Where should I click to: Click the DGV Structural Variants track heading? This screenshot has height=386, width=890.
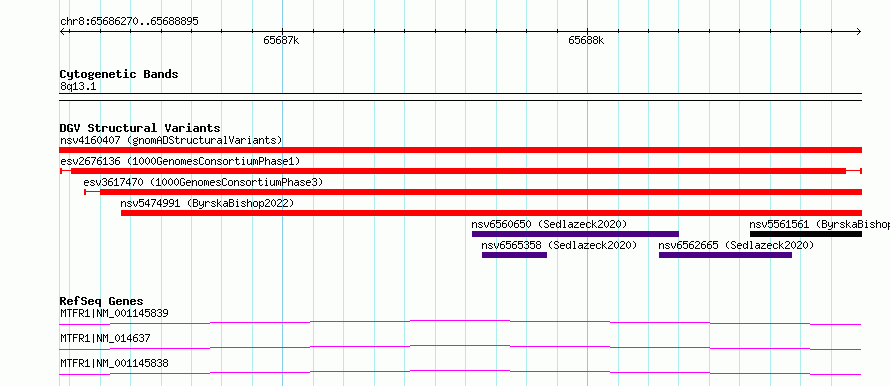[140, 128]
